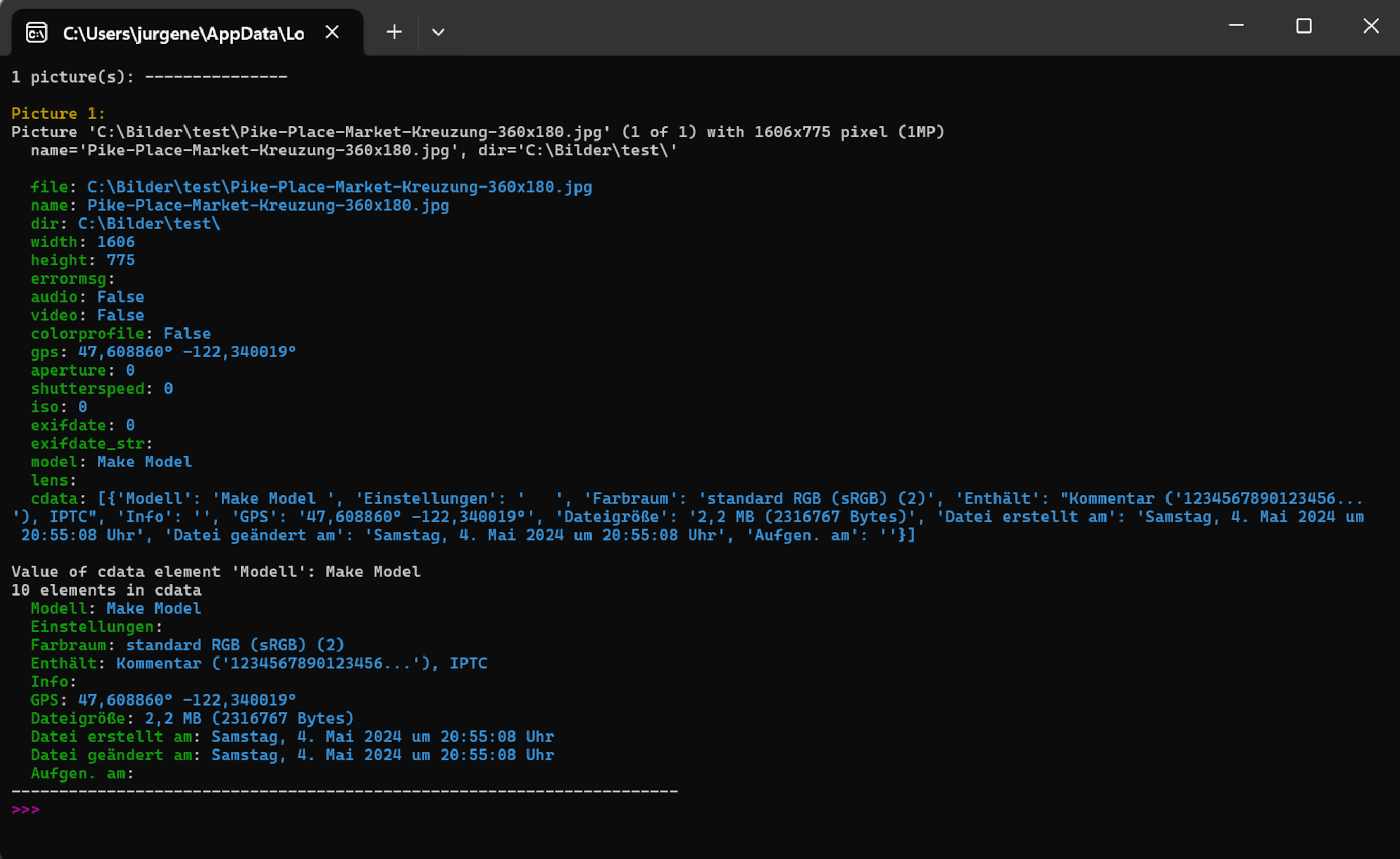Click the 'model: Make Model' line
This screenshot has width=1400, height=859.
111,462
